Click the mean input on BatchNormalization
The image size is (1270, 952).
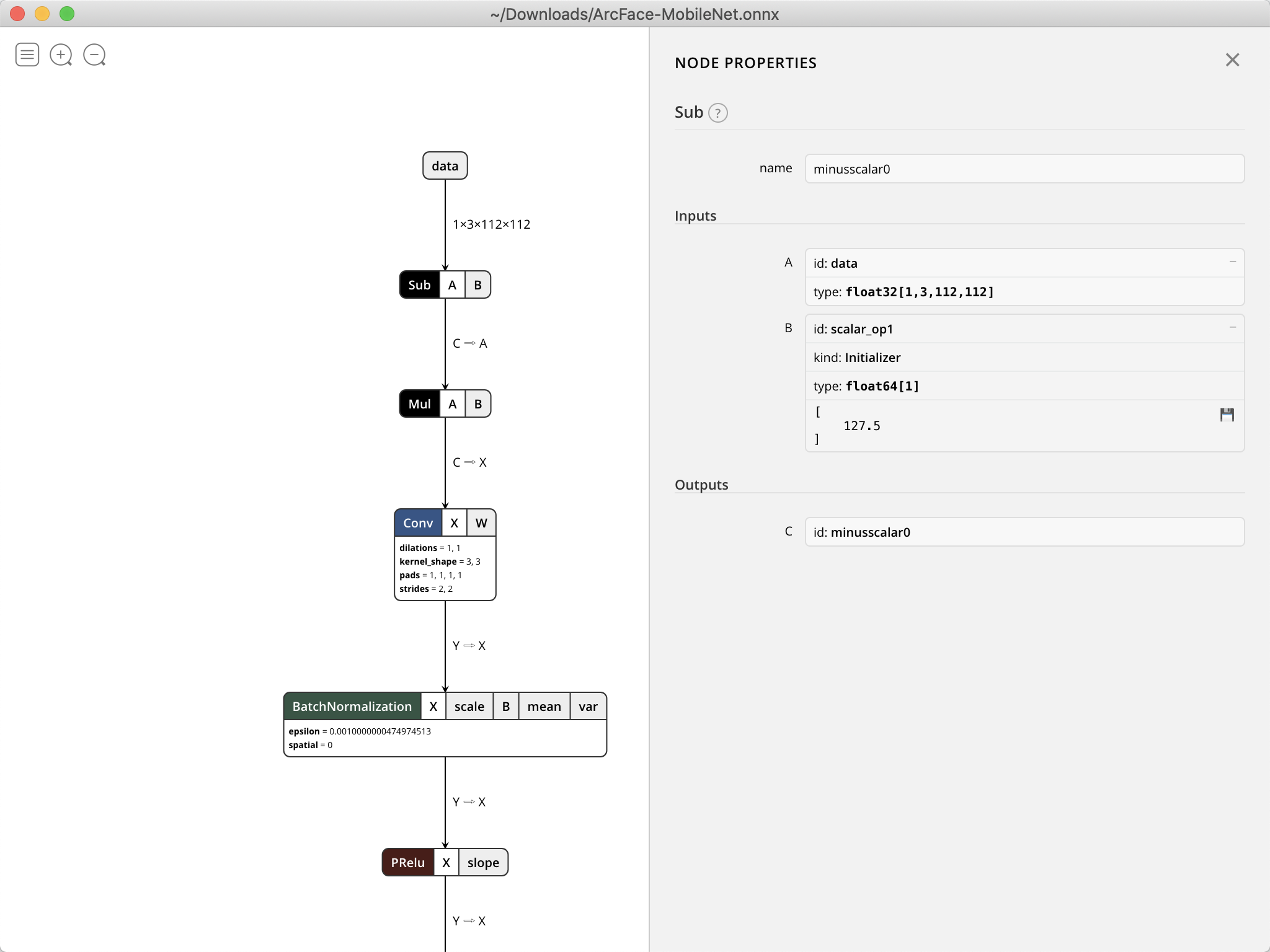point(544,706)
